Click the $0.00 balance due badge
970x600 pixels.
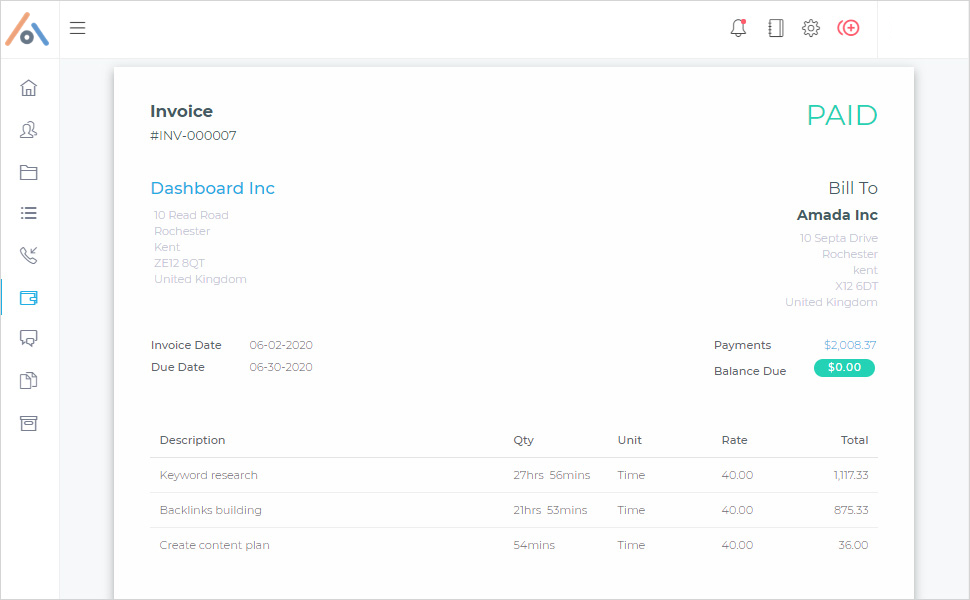[844, 368]
